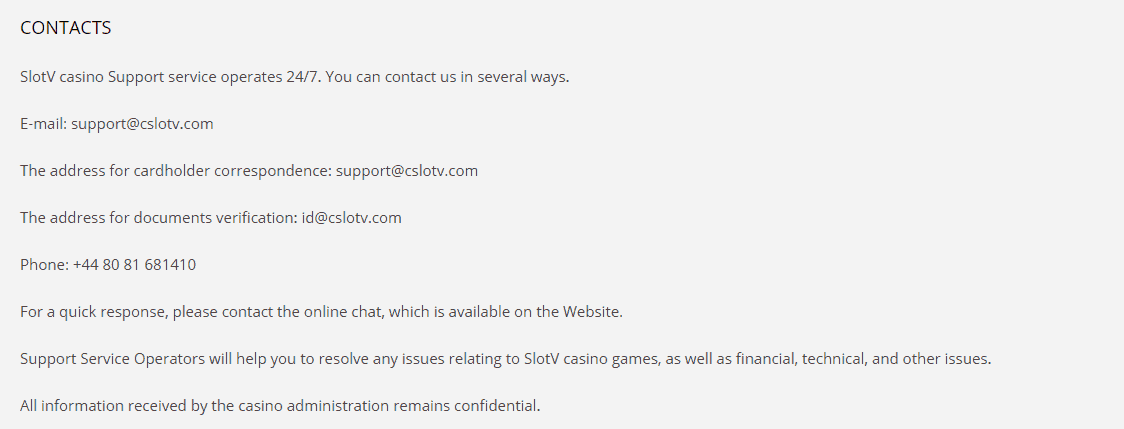Click 'SlotV casino games' in the operators paragraph
Image resolution: width=1124 pixels, height=429 pixels.
pos(591,359)
